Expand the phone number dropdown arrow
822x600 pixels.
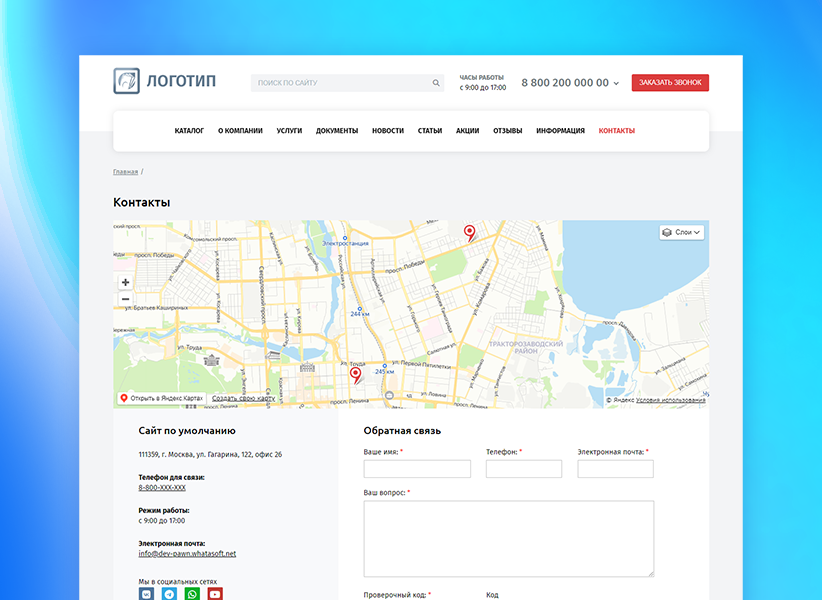click(x=616, y=83)
